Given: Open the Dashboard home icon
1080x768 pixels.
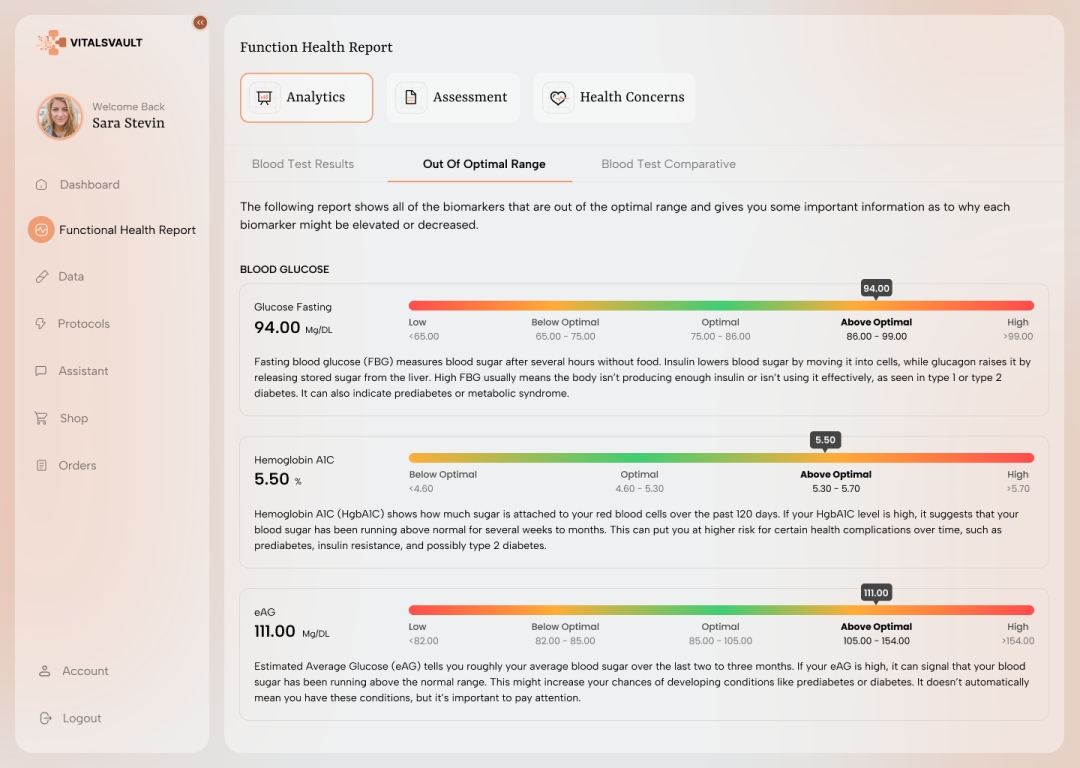Looking at the screenshot, I should pyautogui.click(x=41, y=185).
